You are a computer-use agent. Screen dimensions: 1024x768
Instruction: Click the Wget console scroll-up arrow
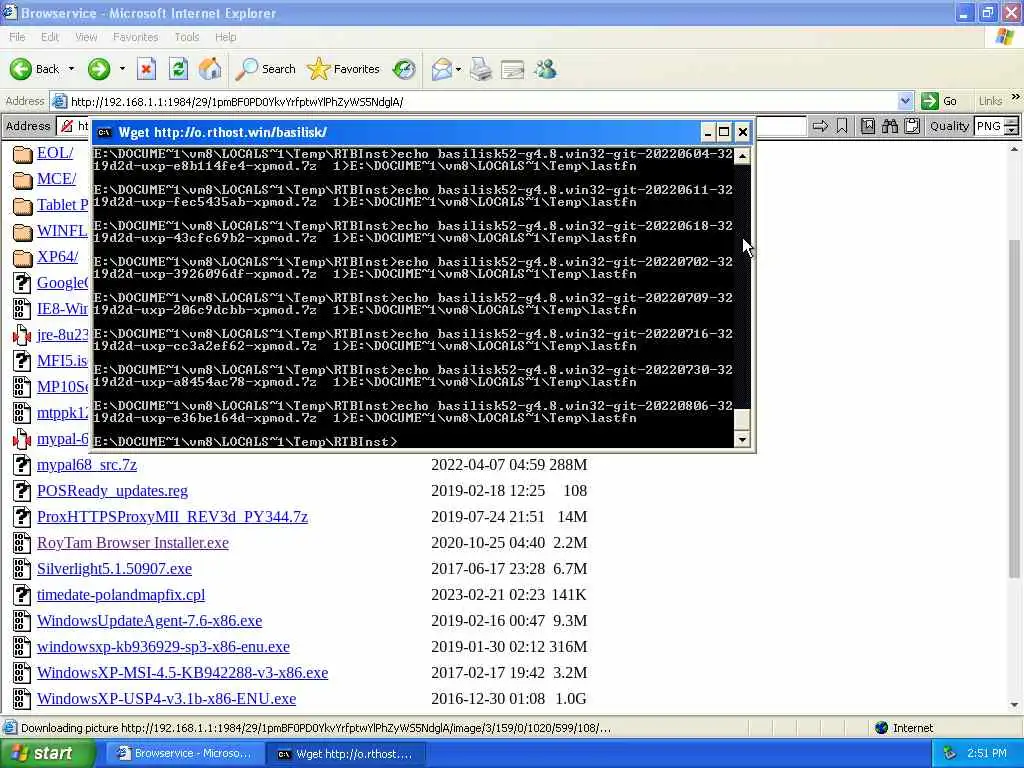pyautogui.click(x=743, y=155)
